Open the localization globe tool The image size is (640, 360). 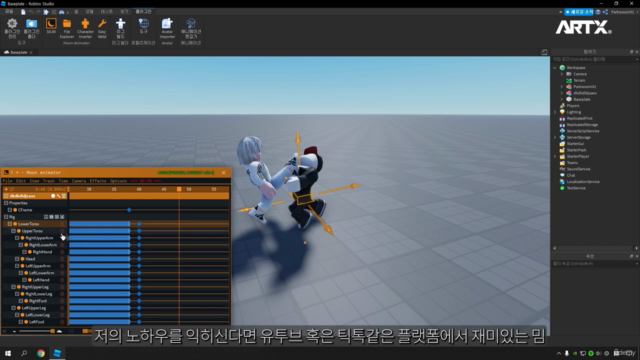coord(143,23)
